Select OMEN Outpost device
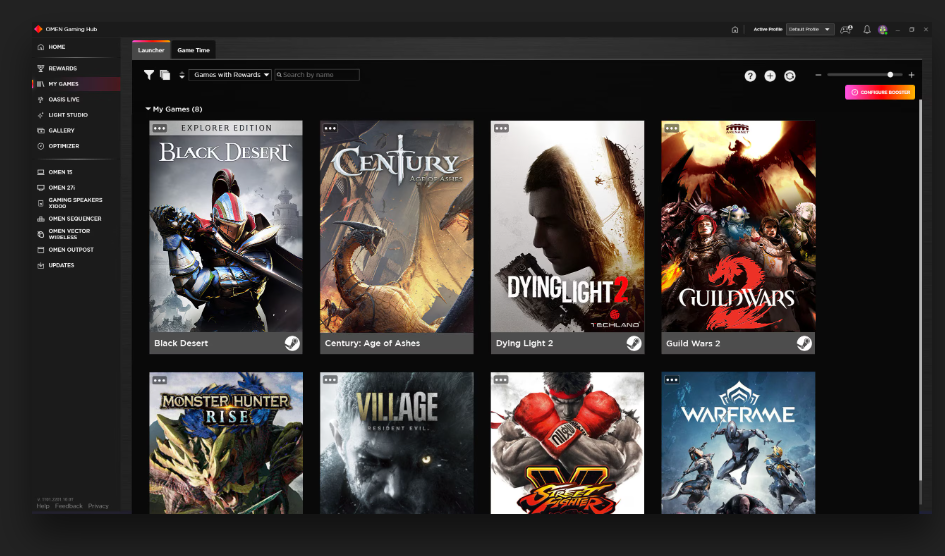Viewport: 945px width, 556px height. point(65,250)
